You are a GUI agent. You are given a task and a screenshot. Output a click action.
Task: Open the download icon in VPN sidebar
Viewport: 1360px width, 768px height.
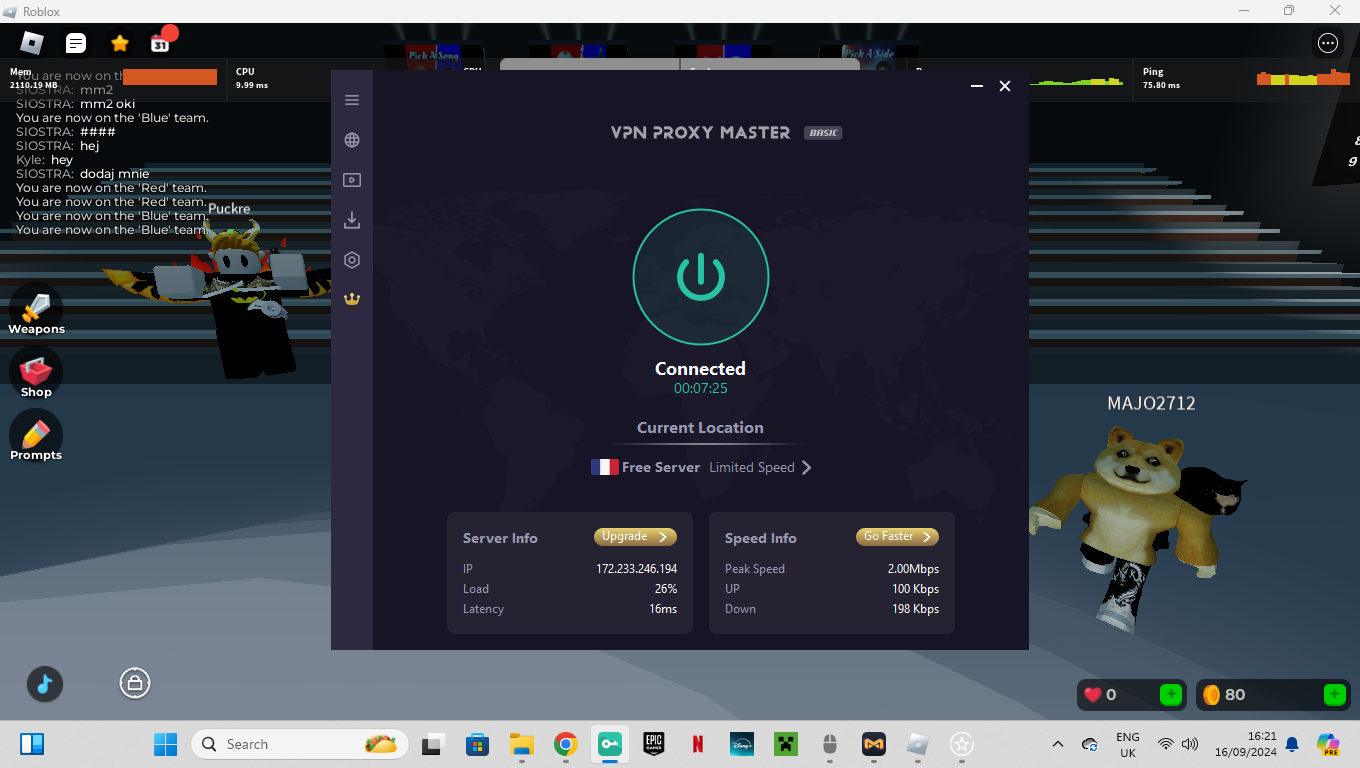click(352, 220)
